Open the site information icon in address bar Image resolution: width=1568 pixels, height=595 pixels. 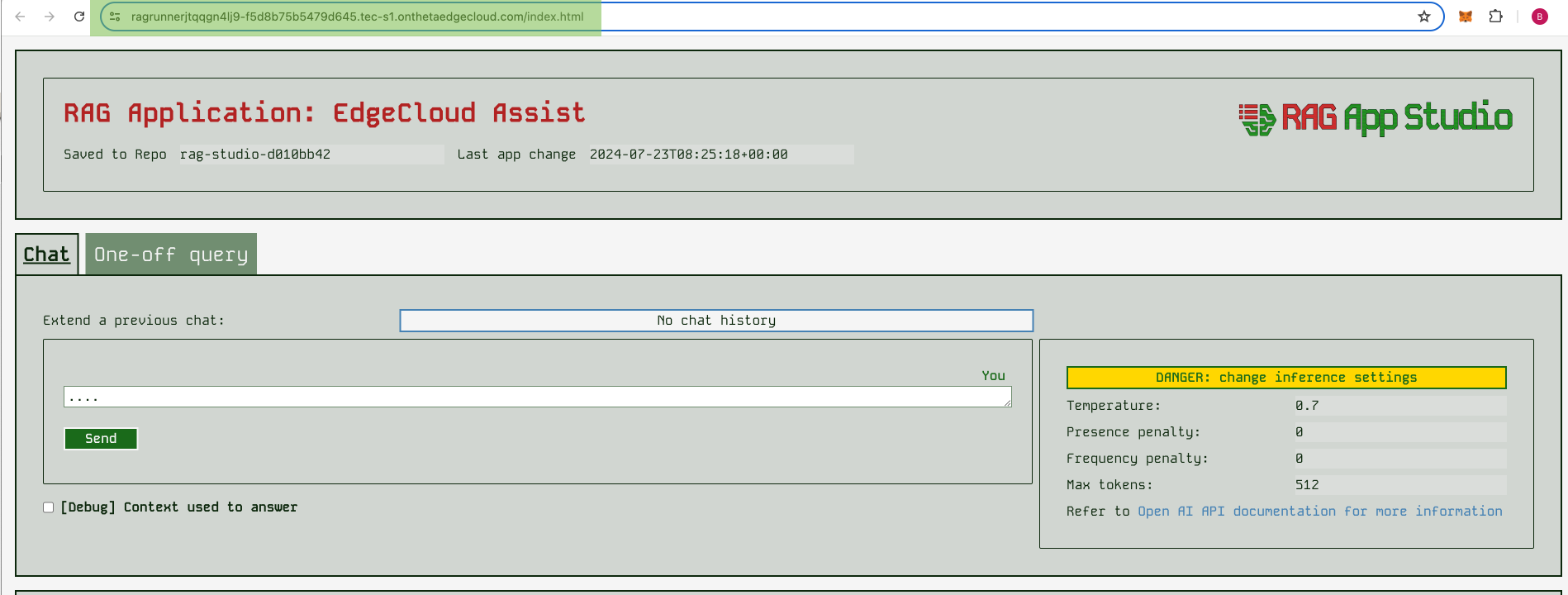(116, 17)
